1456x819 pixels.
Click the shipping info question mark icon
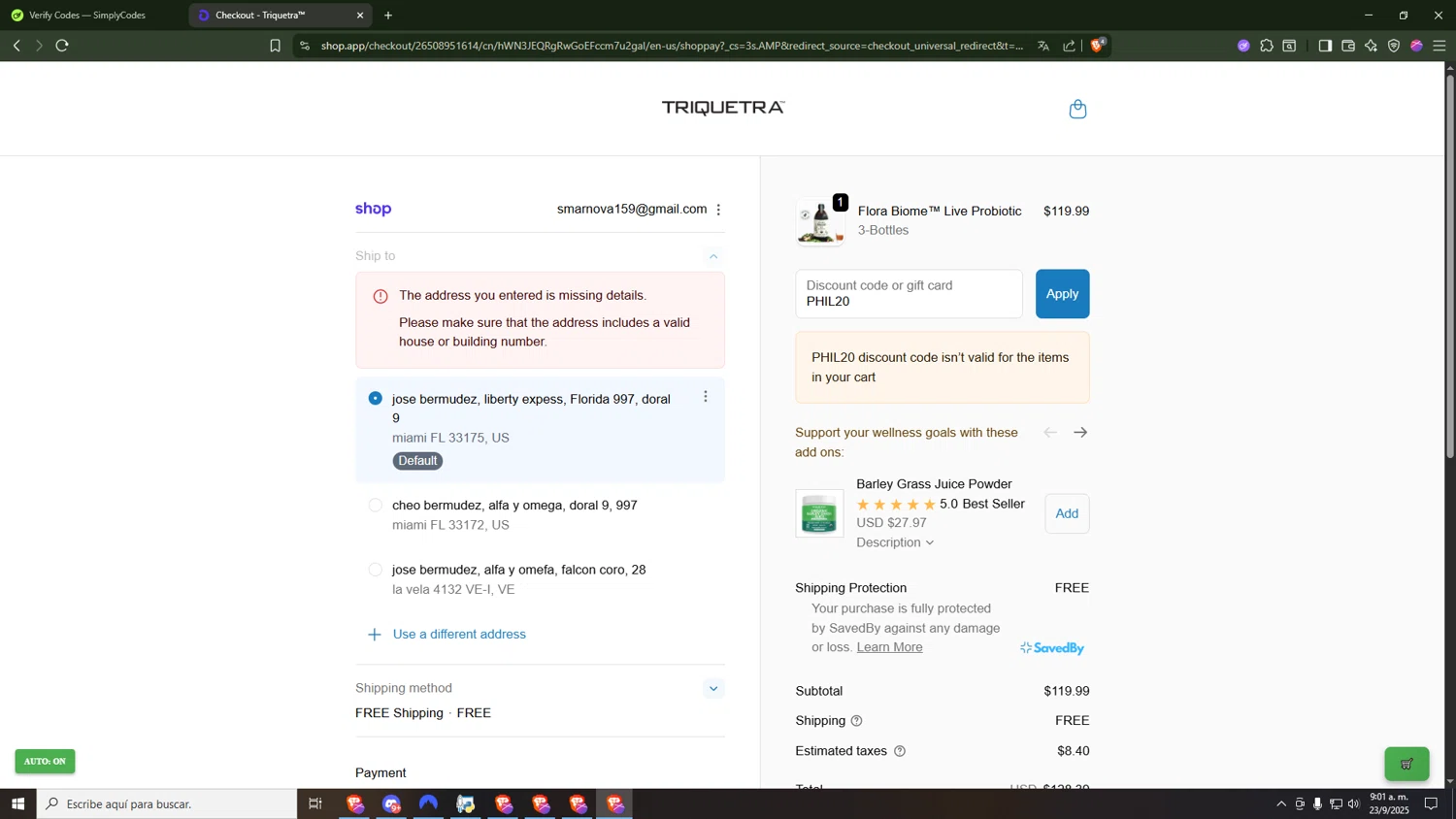856,721
